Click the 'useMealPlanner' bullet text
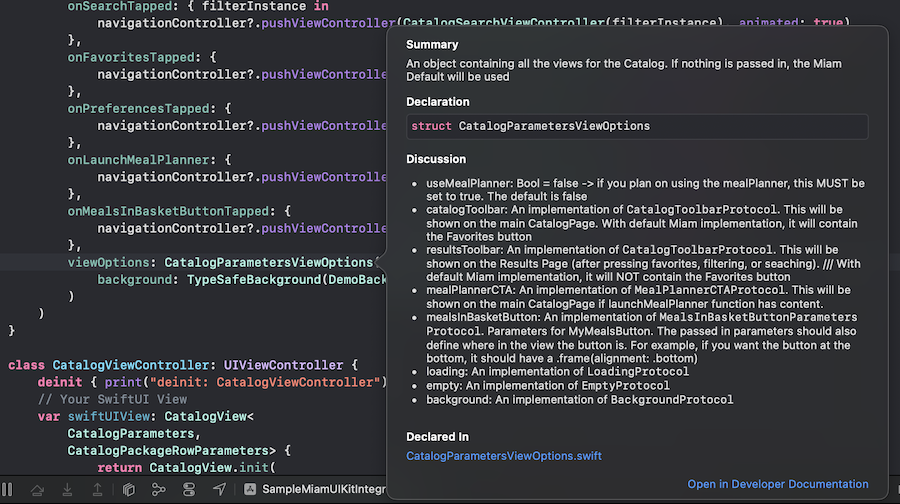The width and height of the screenshot is (900, 504). pos(645,190)
